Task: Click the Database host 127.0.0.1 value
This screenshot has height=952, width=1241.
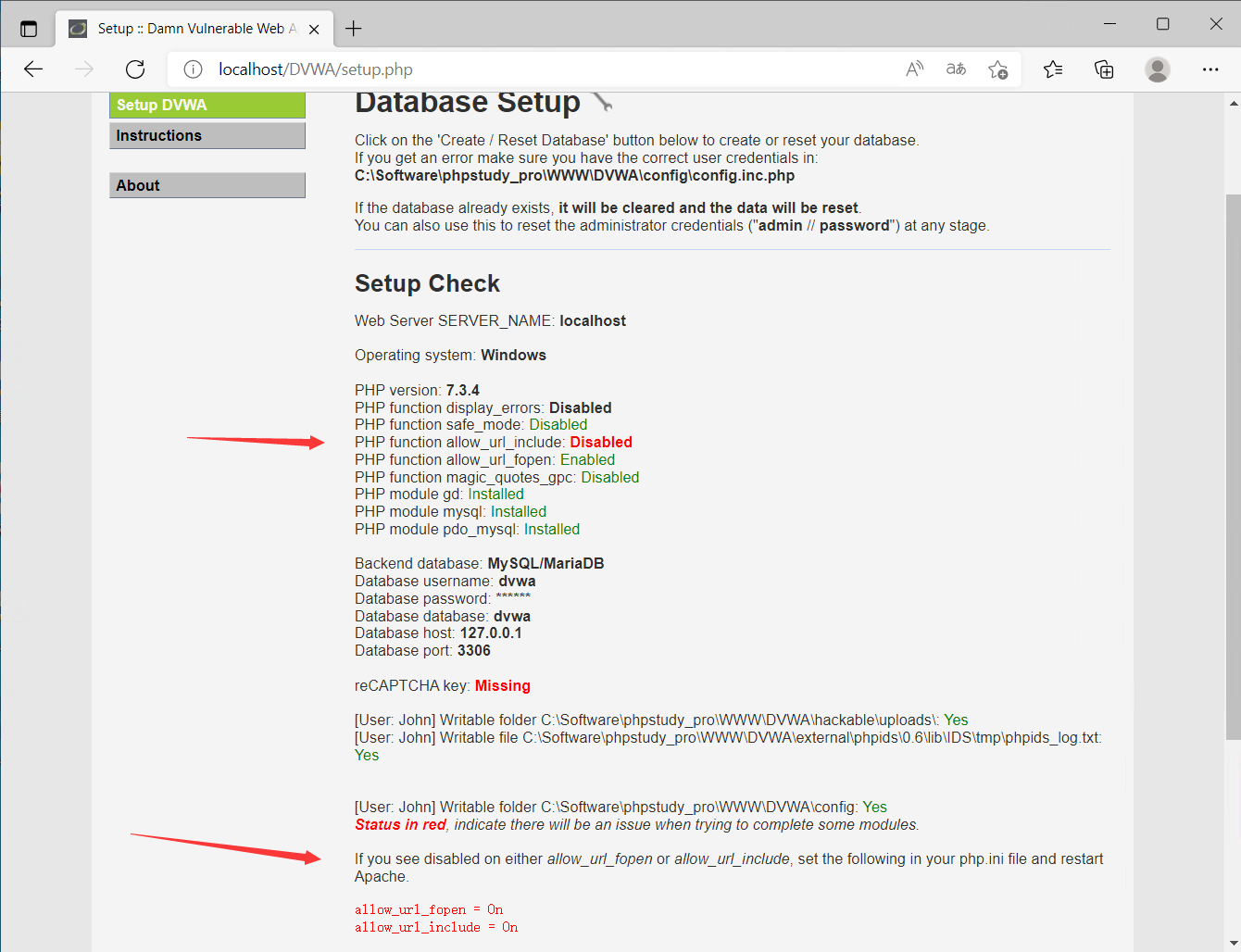Action: pyautogui.click(x=491, y=633)
